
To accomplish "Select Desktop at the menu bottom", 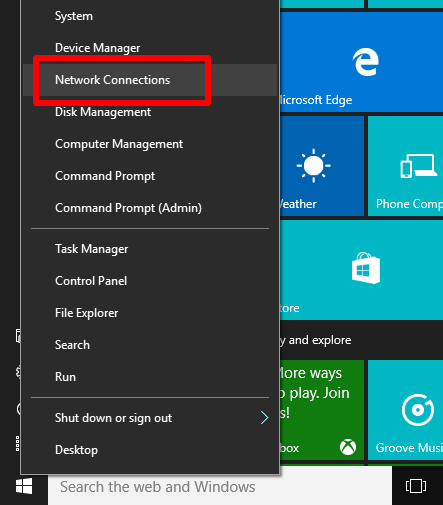I will click(x=150, y=450).
